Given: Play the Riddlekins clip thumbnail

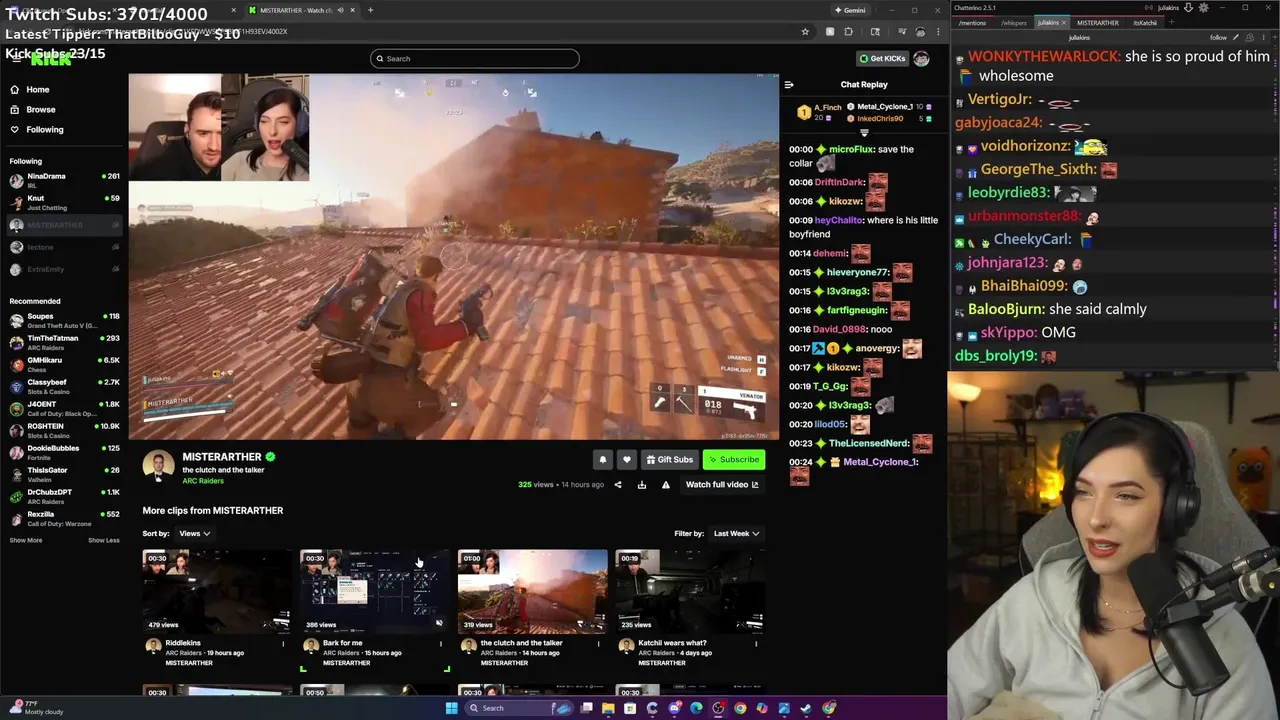Looking at the screenshot, I should pos(217,591).
